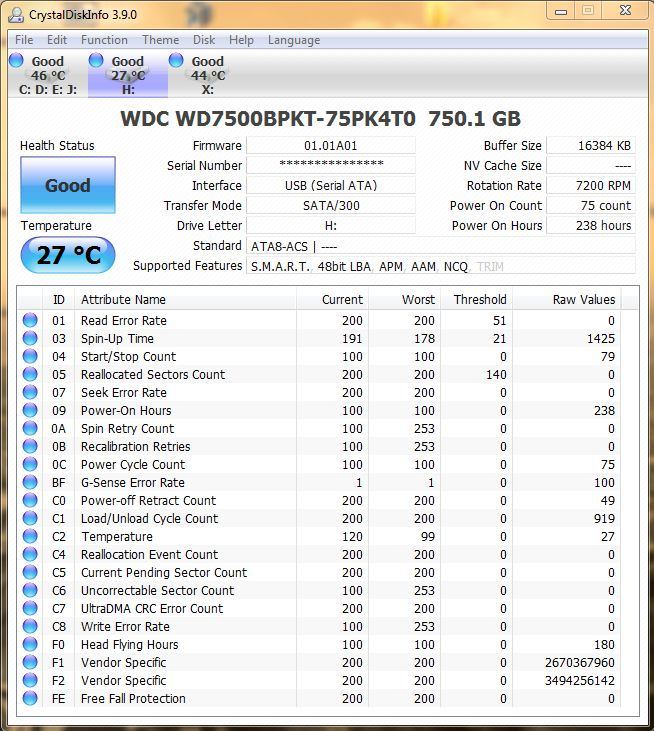Screen dimensions: 654x731
Task: Click the status orb of Spin-Up Time
Action: pos(30,338)
